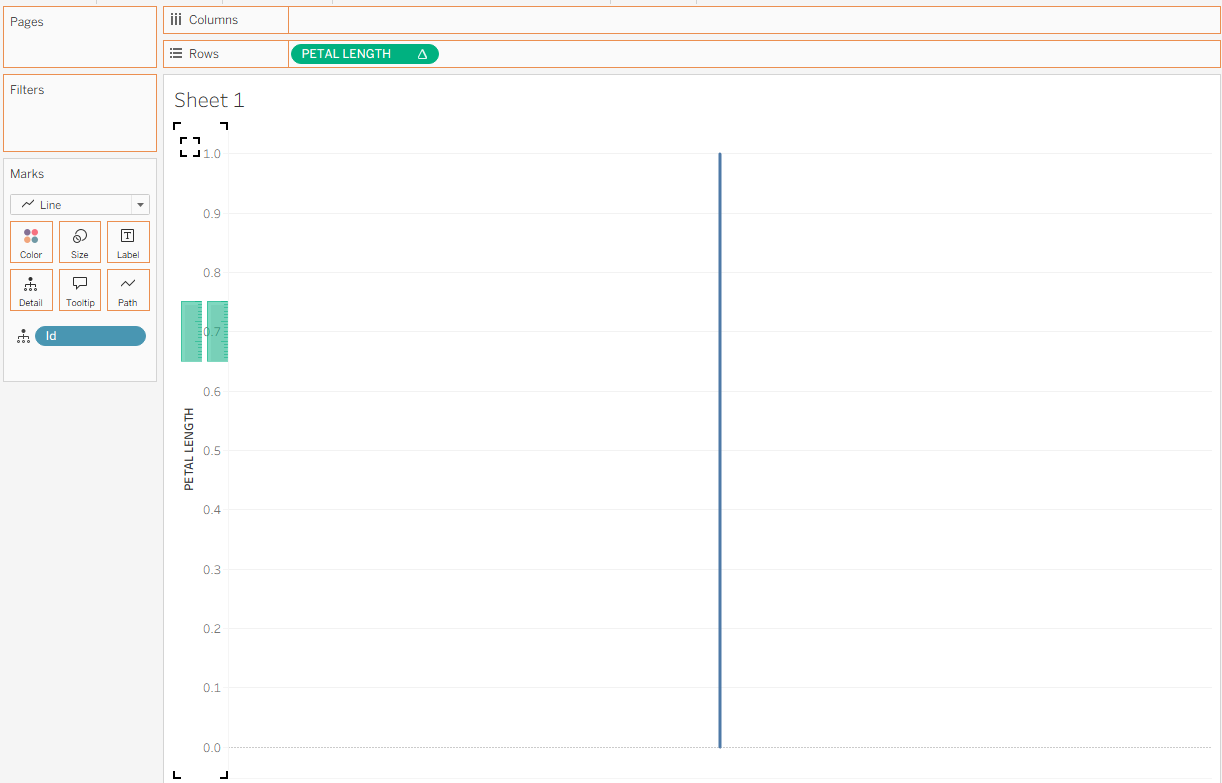Open the Size marks card
This screenshot has height=783, width=1222.
[x=80, y=242]
